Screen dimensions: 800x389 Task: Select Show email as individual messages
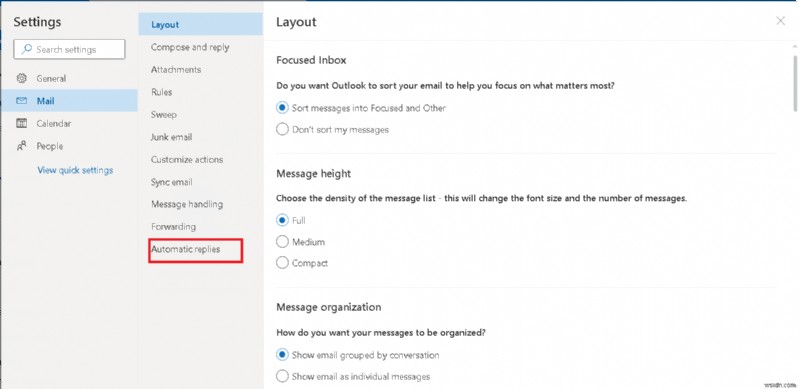pyautogui.click(x=282, y=377)
